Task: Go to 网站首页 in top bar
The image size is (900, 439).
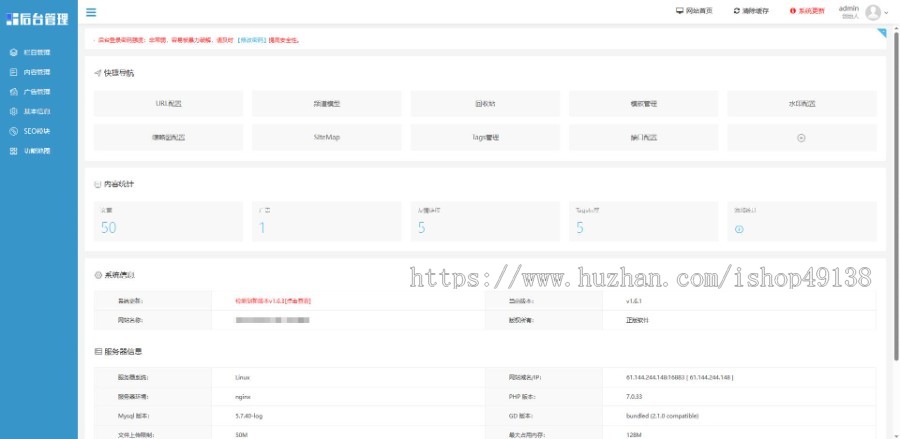Action: (699, 11)
